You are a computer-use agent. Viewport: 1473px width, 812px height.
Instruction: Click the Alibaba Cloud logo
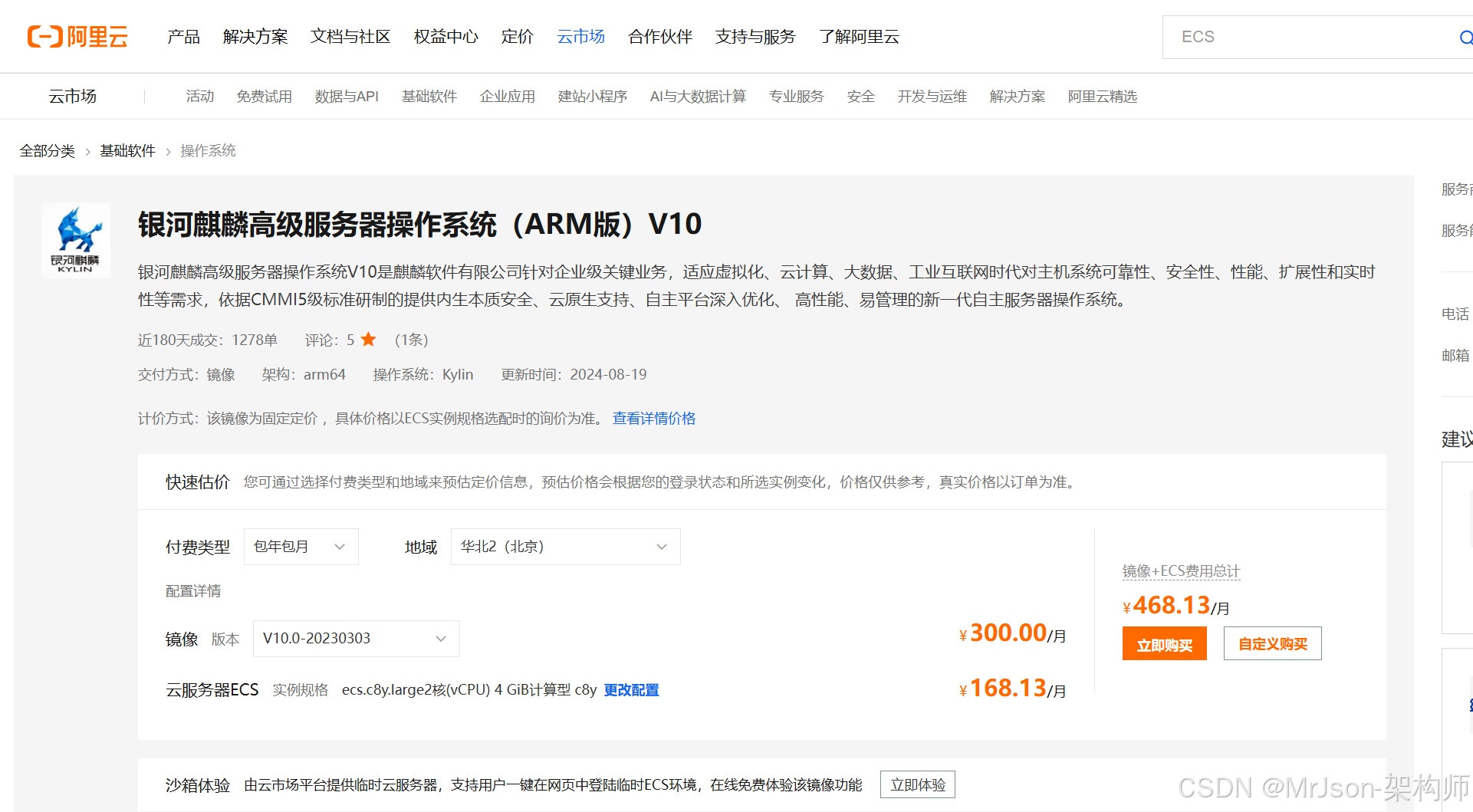77,36
